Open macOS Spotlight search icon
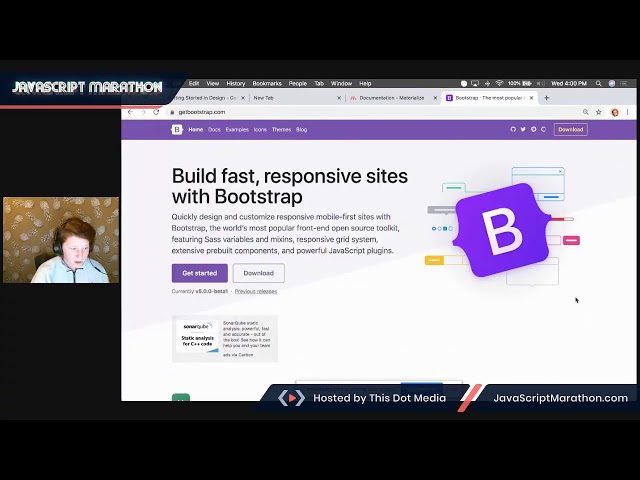Viewport: 640px width, 480px height. tap(599, 83)
